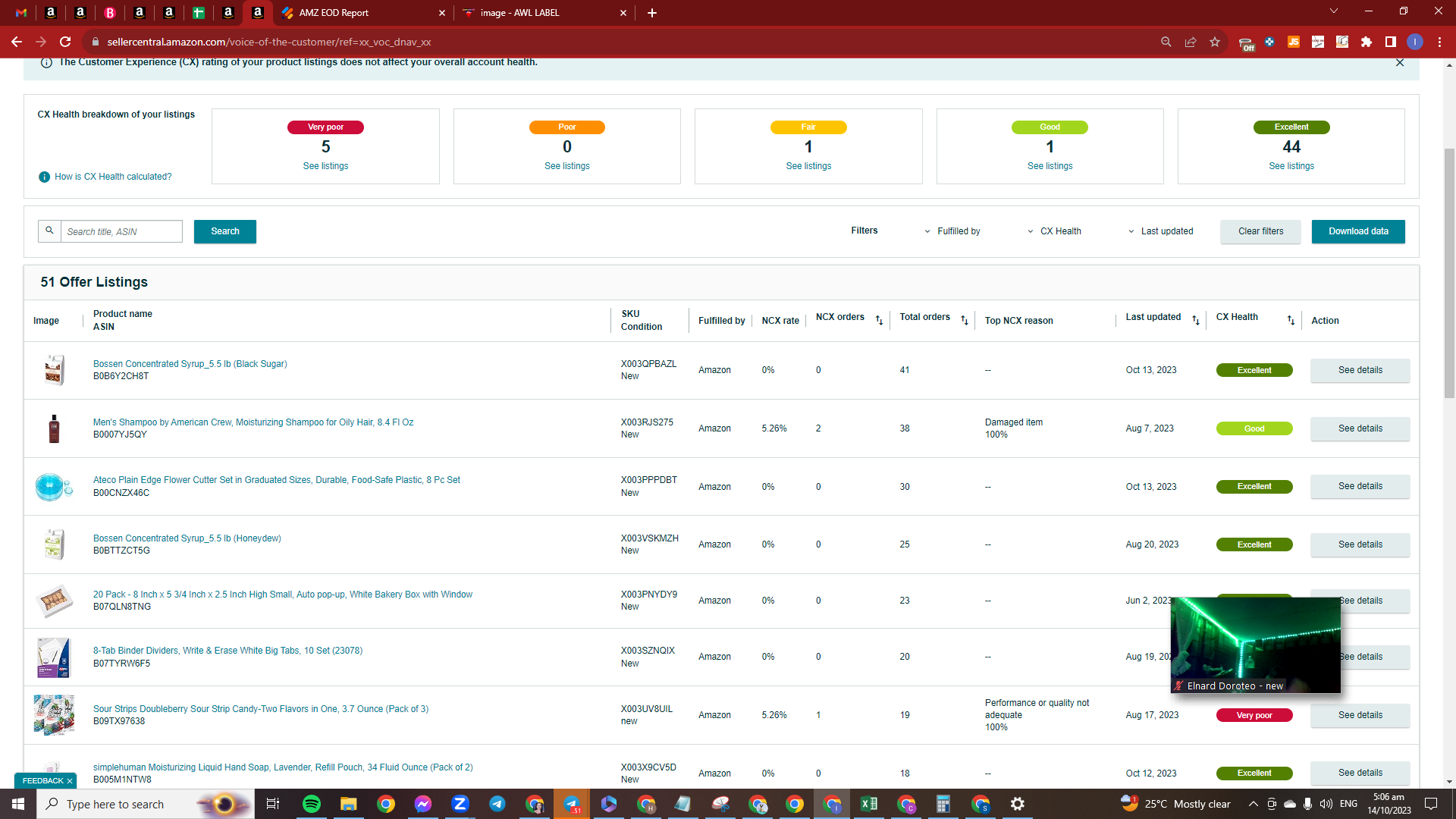Open Men's Shampoo by American Crew listing
The width and height of the screenshot is (1456, 819).
coord(253,422)
